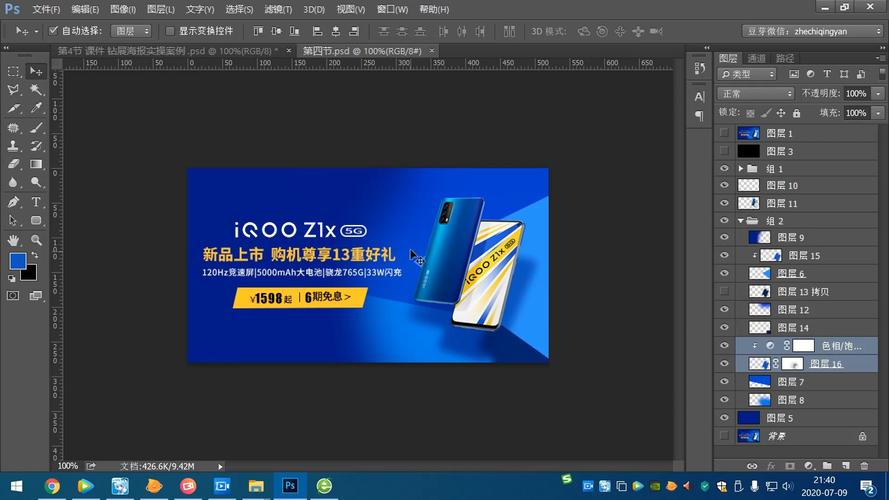The height and width of the screenshot is (500, 889).
Task: Show hidden layer 图层 3
Action: pos(724,151)
